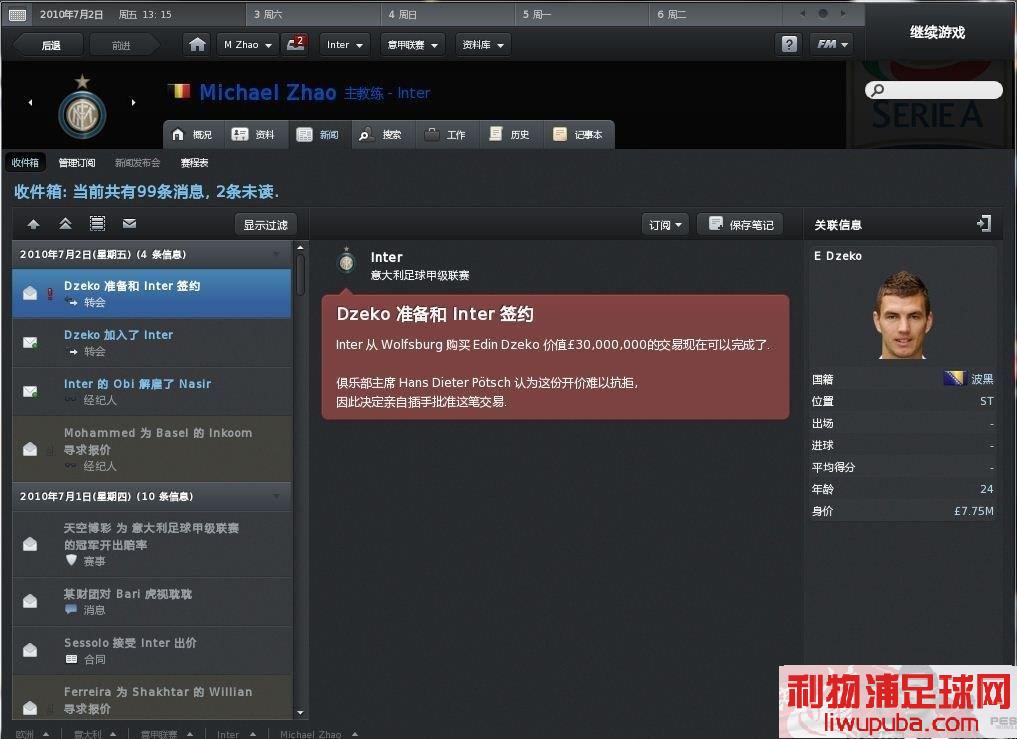Viewport: 1017px width, 739px height.
Task: Select the 4 周日 day in calendar bar
Action: pos(448,14)
